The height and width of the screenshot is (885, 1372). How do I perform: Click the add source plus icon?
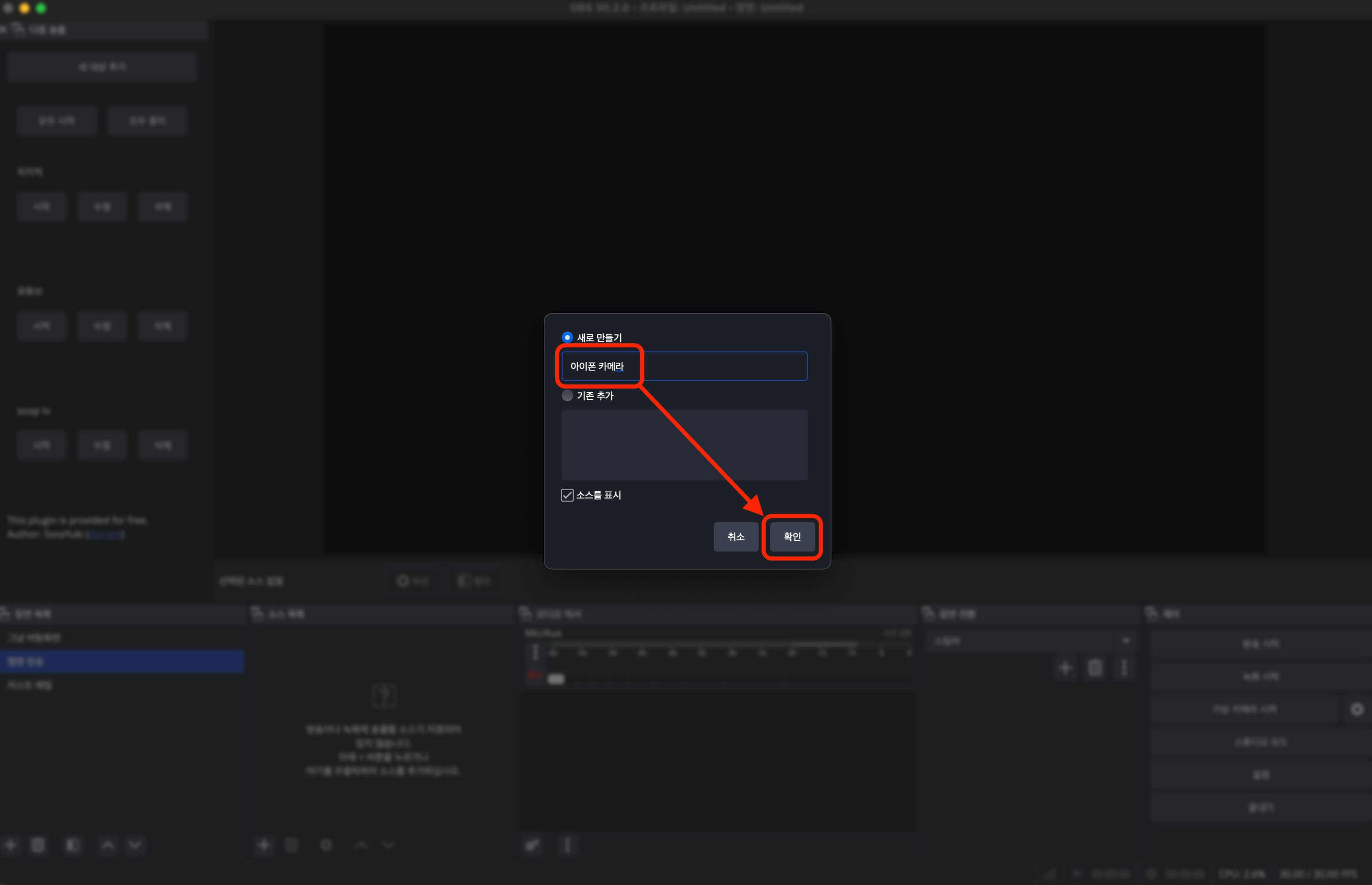(x=264, y=844)
